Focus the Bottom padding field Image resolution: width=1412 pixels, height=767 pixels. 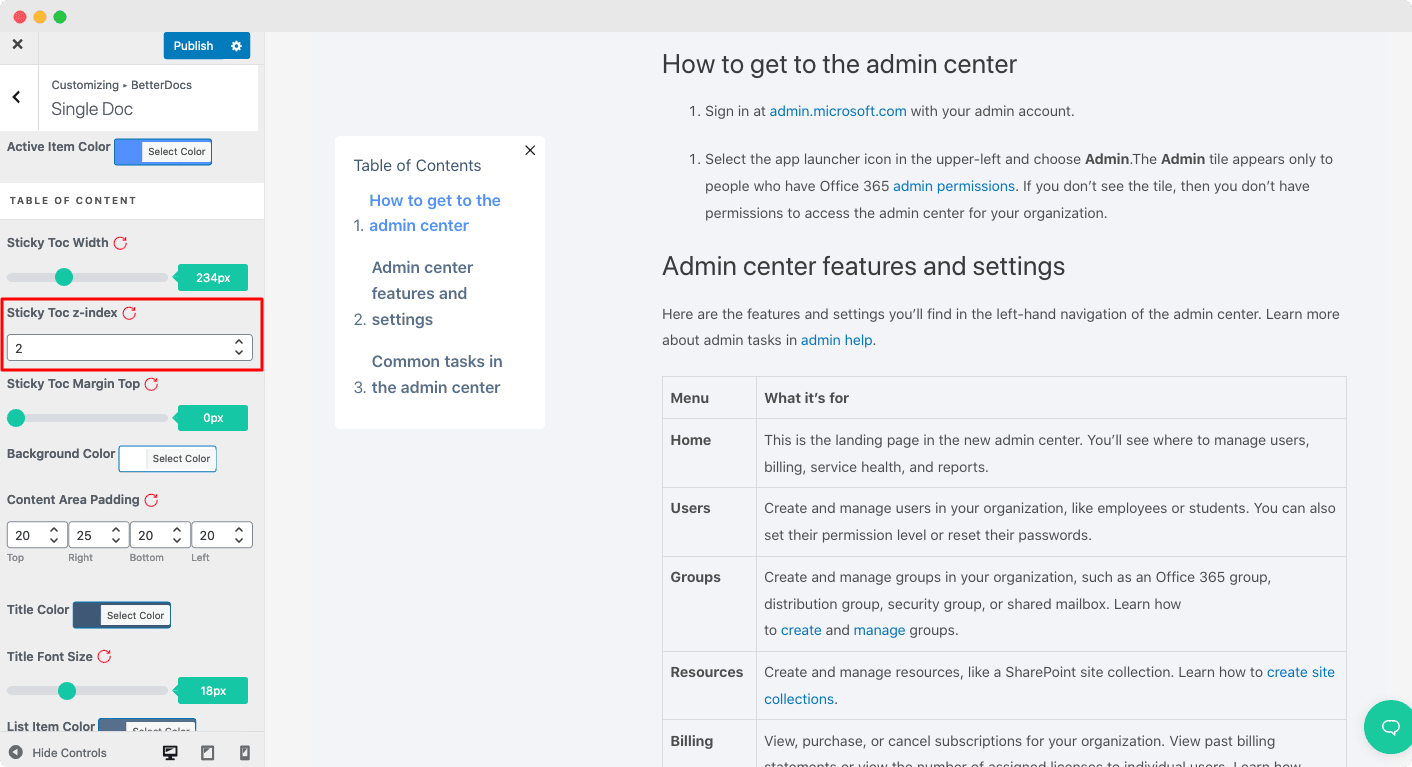point(160,535)
